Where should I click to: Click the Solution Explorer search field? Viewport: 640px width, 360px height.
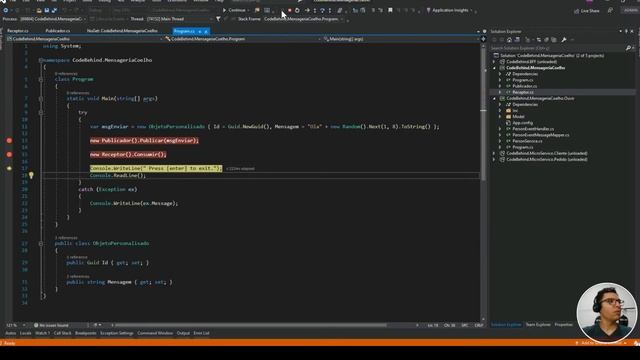(x=558, y=48)
